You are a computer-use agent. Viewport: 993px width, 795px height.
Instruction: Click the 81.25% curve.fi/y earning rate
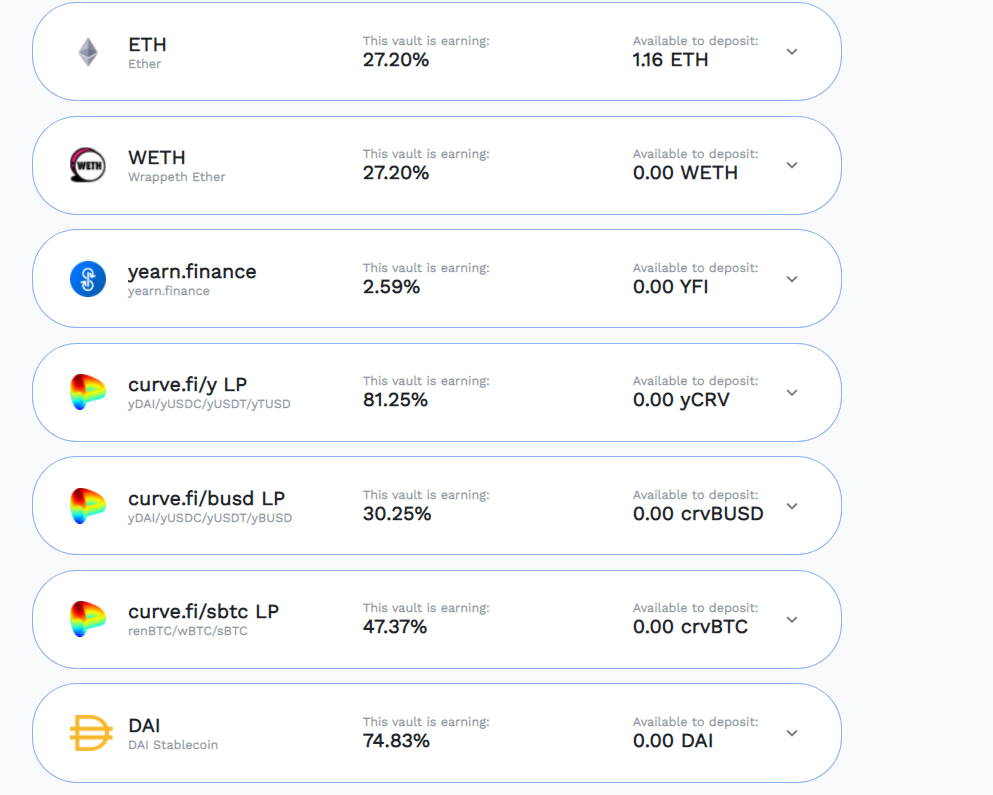(x=395, y=400)
